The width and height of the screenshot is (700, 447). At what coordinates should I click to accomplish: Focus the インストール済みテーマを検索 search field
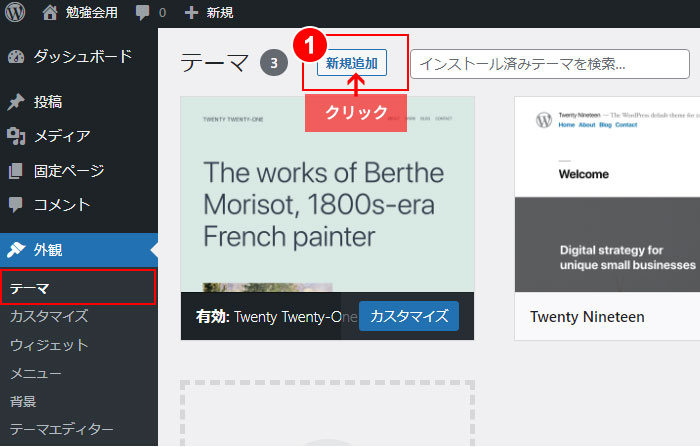(x=550, y=64)
